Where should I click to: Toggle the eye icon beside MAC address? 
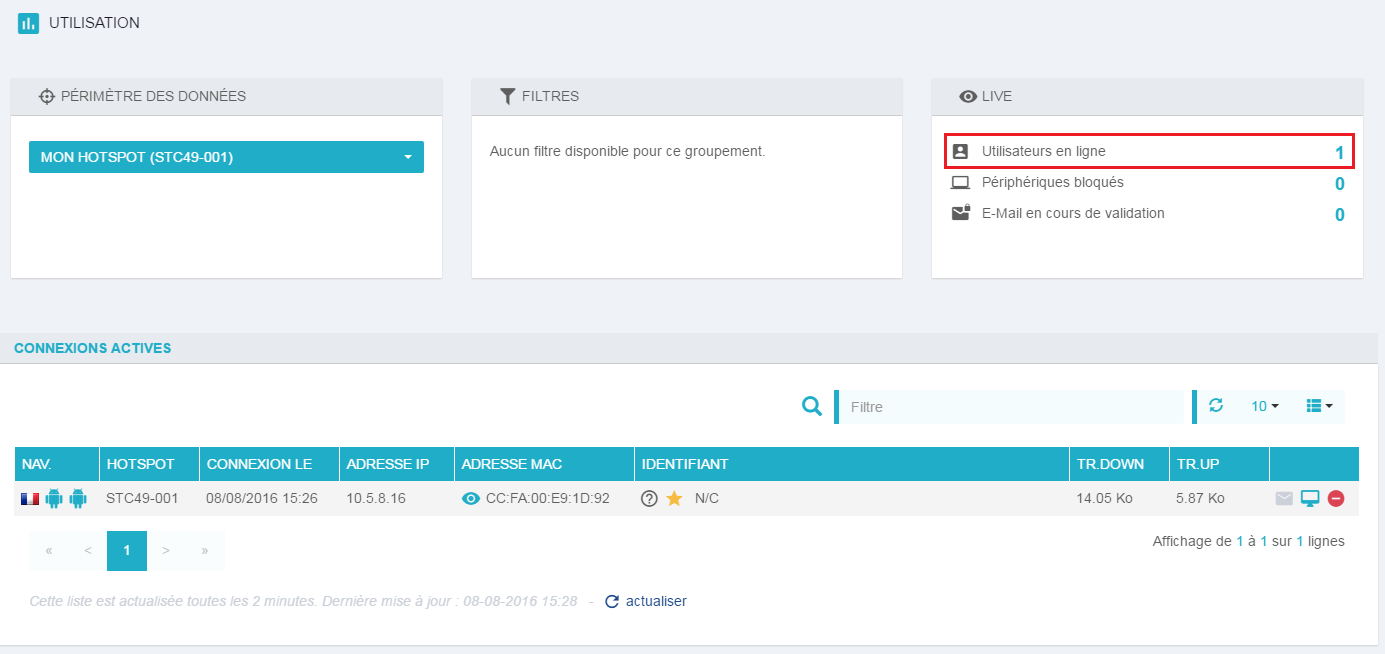[471, 499]
